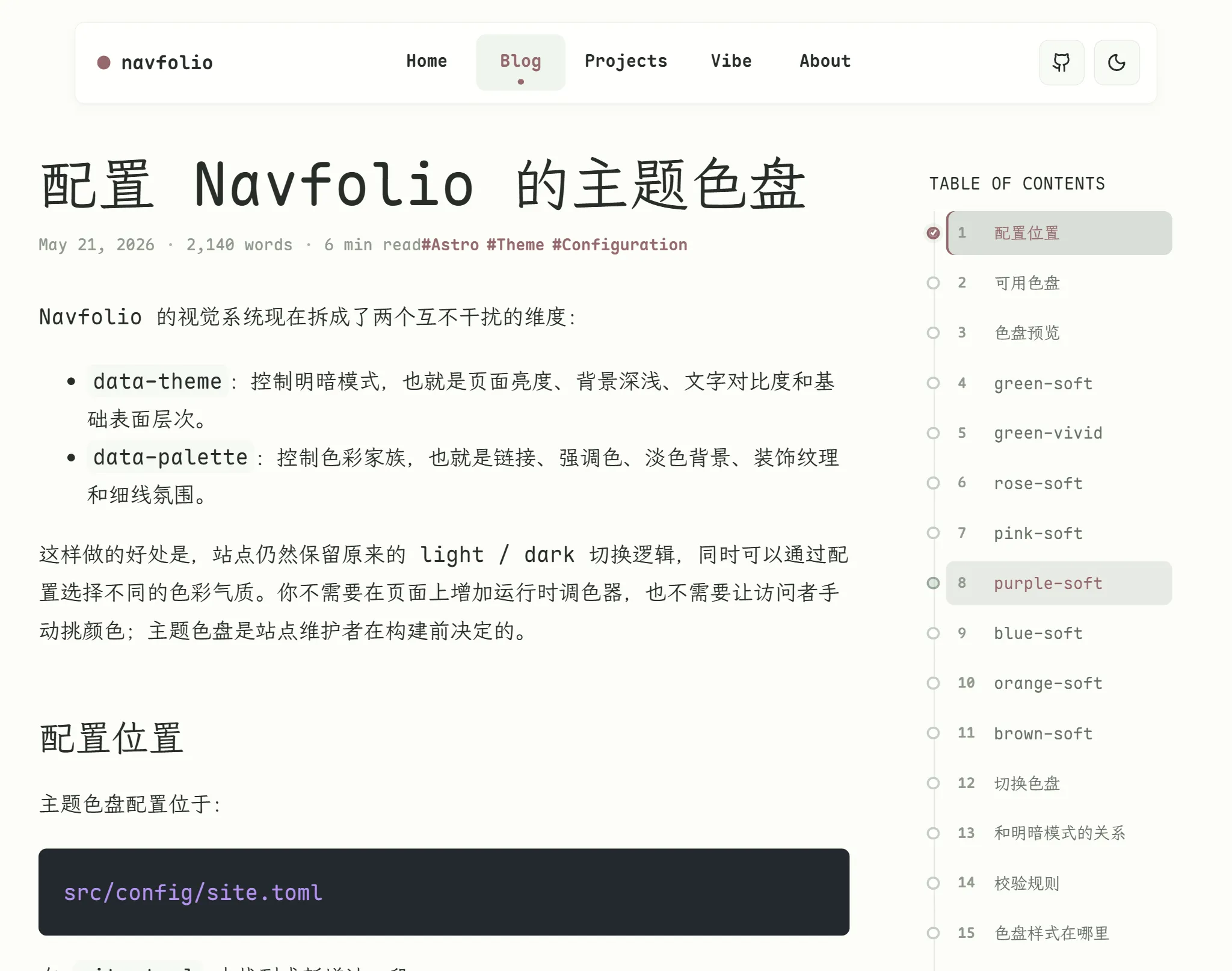
Task: Open the About nav item
Action: pos(825,61)
